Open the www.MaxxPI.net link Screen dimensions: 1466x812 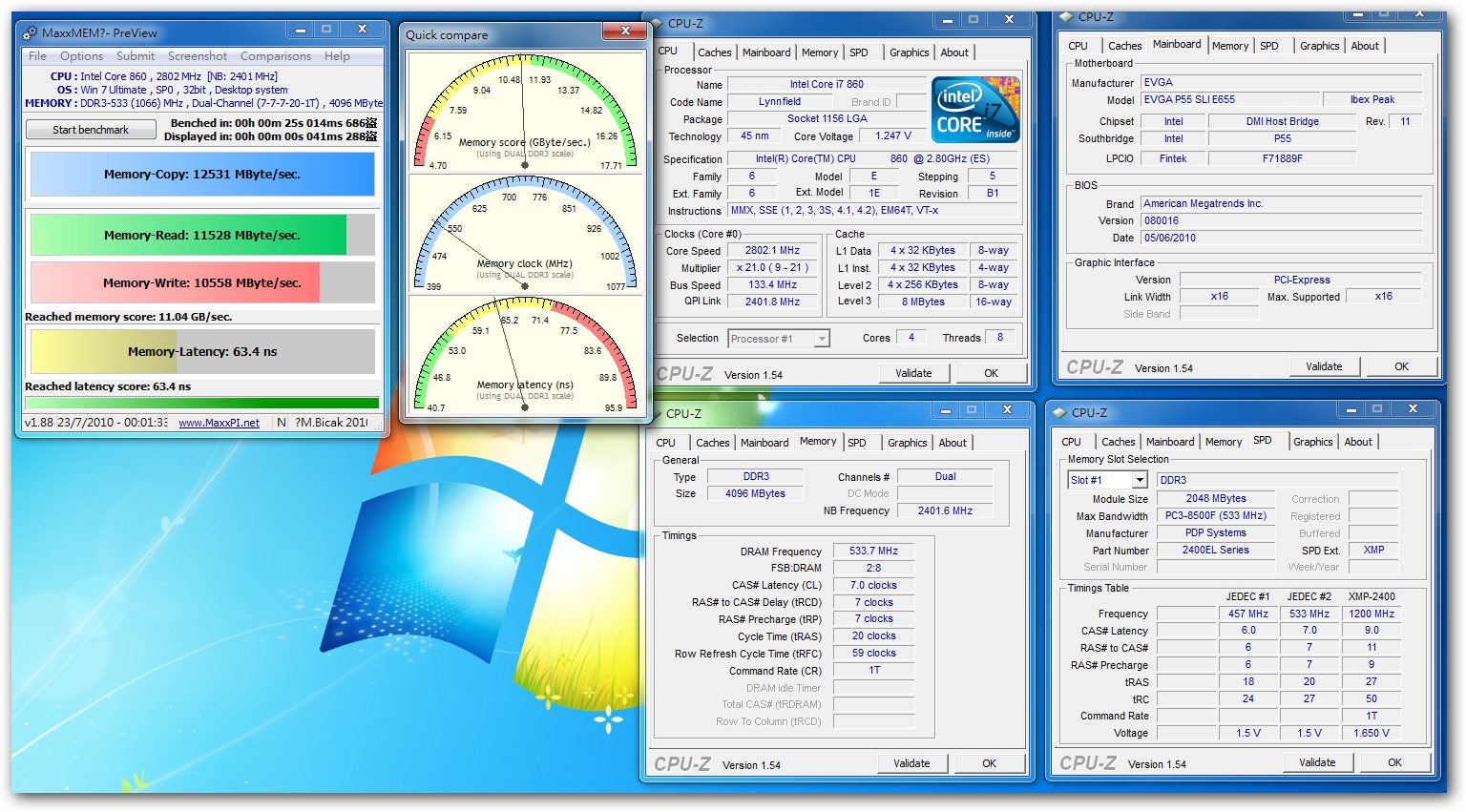coord(219,423)
